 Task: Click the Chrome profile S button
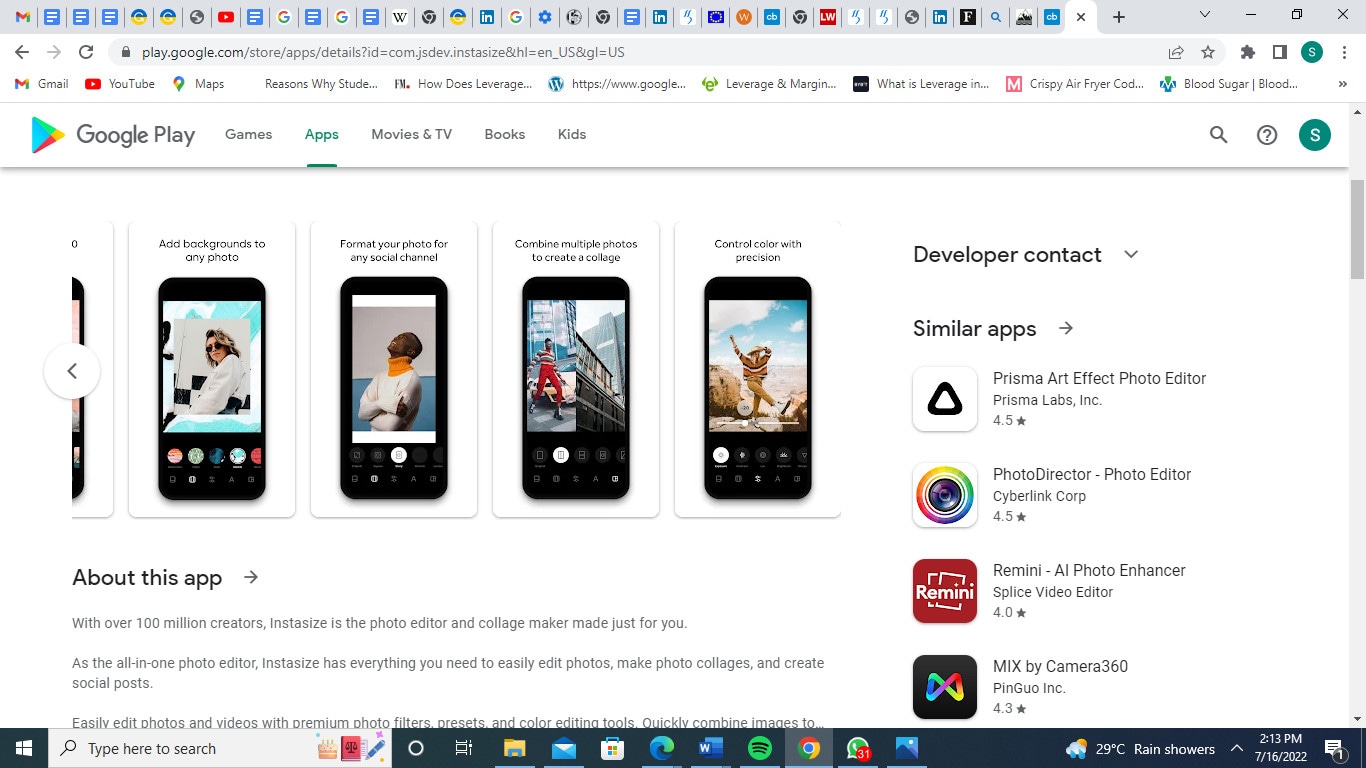(1312, 52)
